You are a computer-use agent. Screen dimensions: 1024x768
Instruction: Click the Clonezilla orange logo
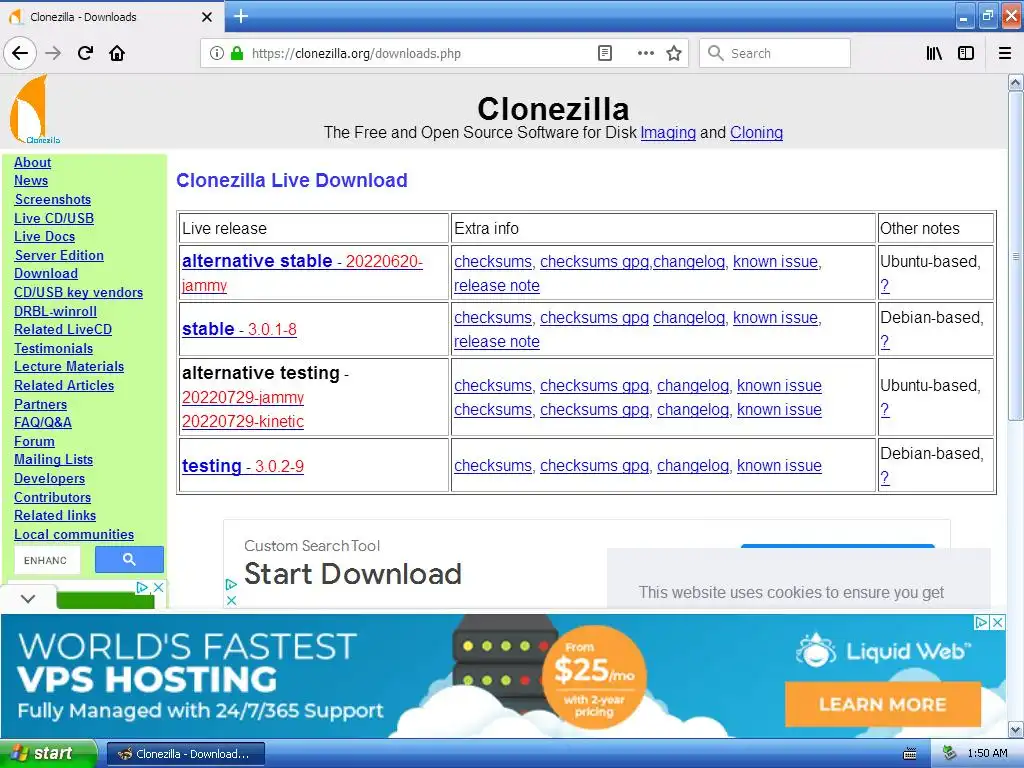32,110
